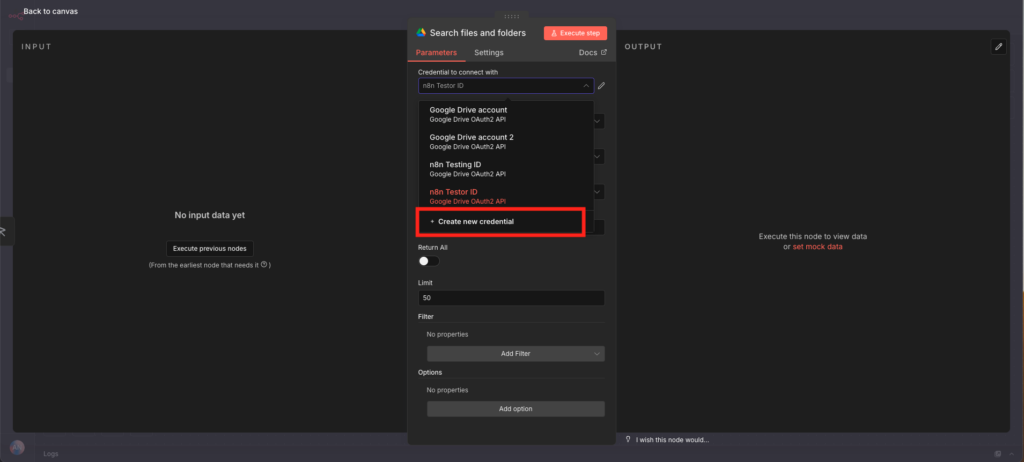Collapse the credential dropdown chevron
The image size is (1024, 462).
point(585,86)
